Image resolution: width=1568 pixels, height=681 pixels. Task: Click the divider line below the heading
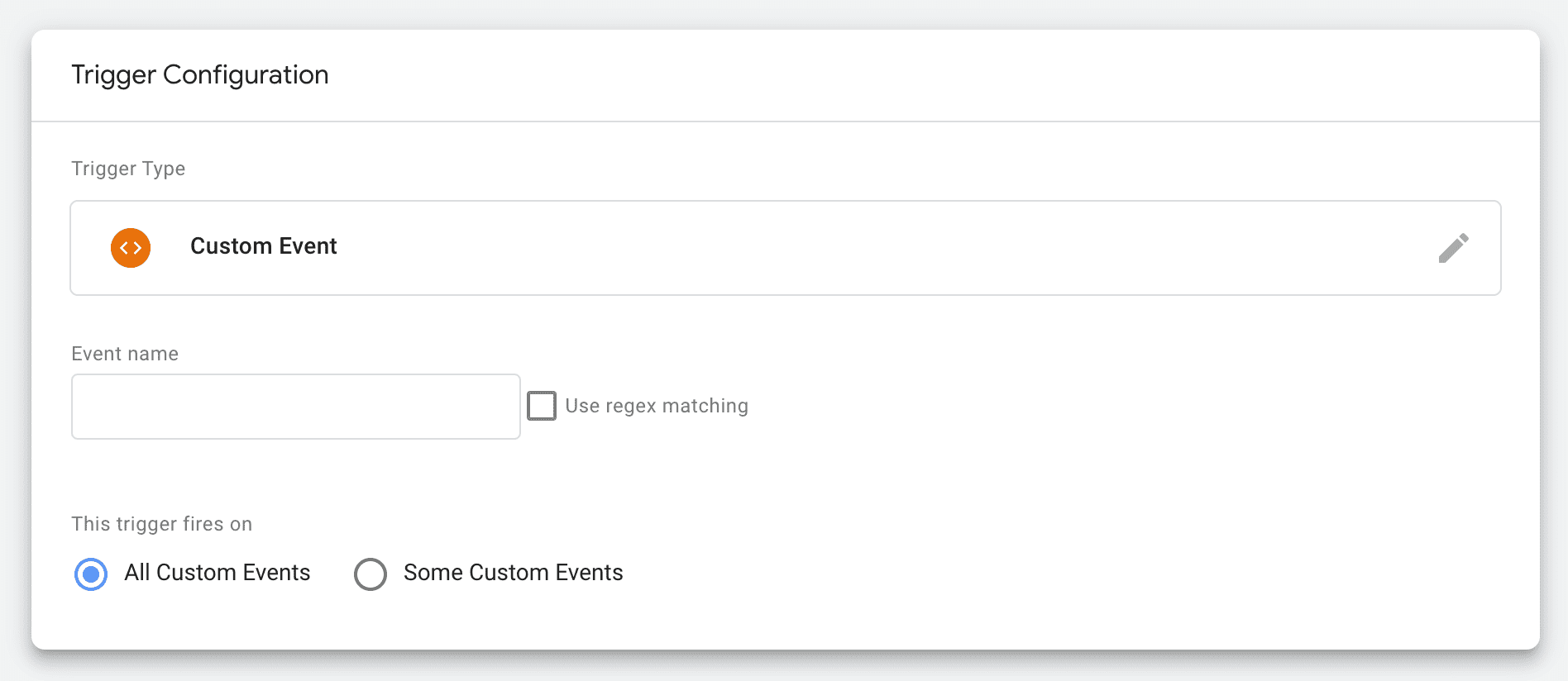786,121
